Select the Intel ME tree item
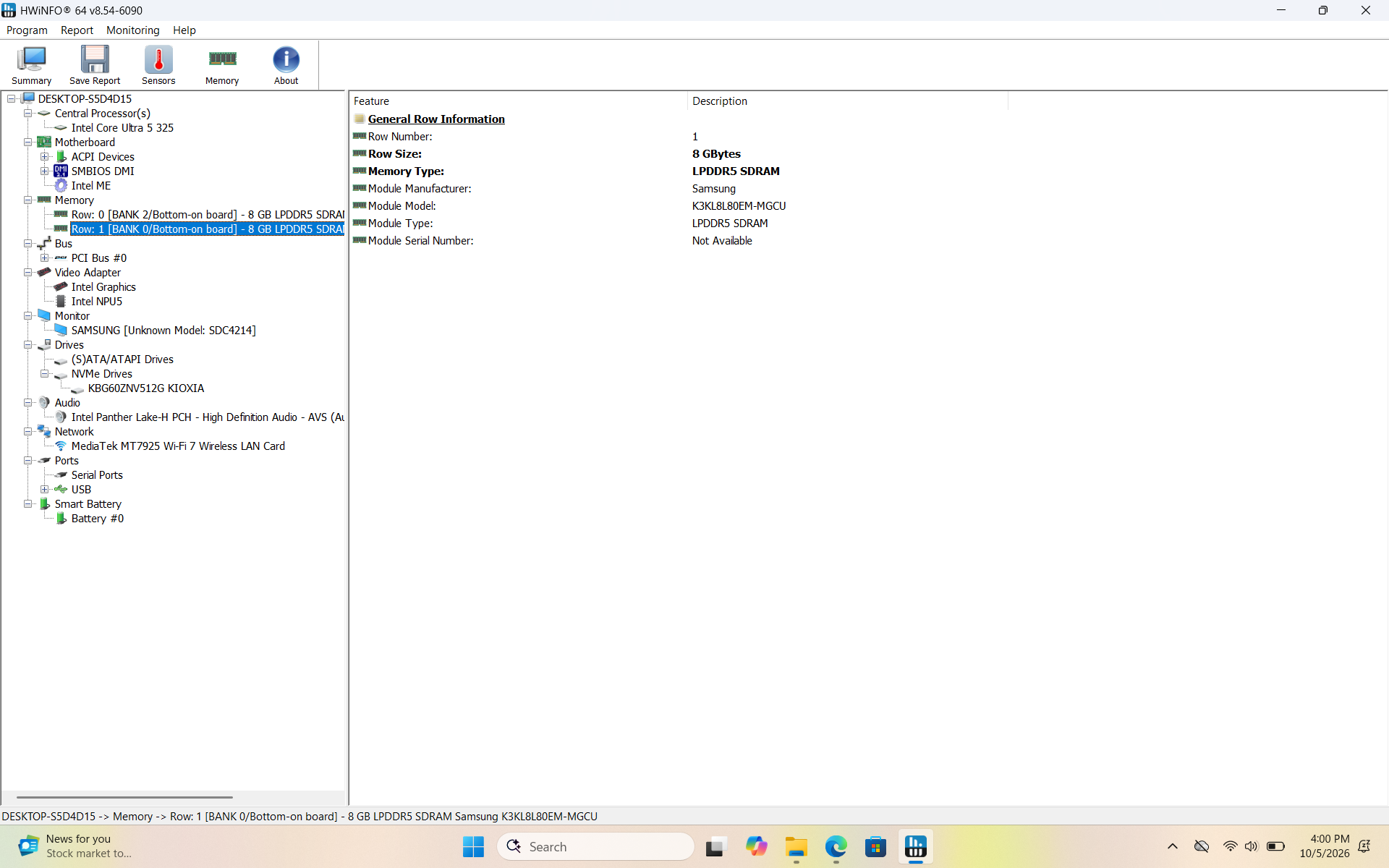This screenshot has width=1389, height=868. [x=90, y=186]
